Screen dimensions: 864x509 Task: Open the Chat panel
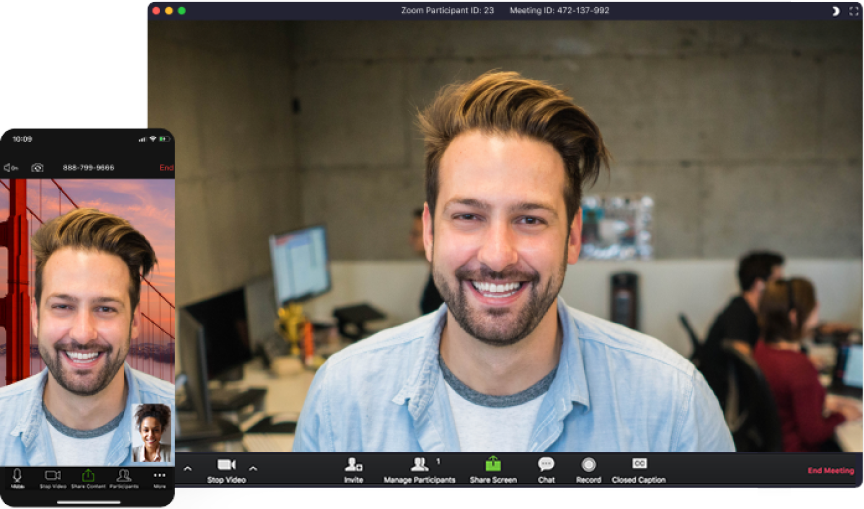coord(546,471)
